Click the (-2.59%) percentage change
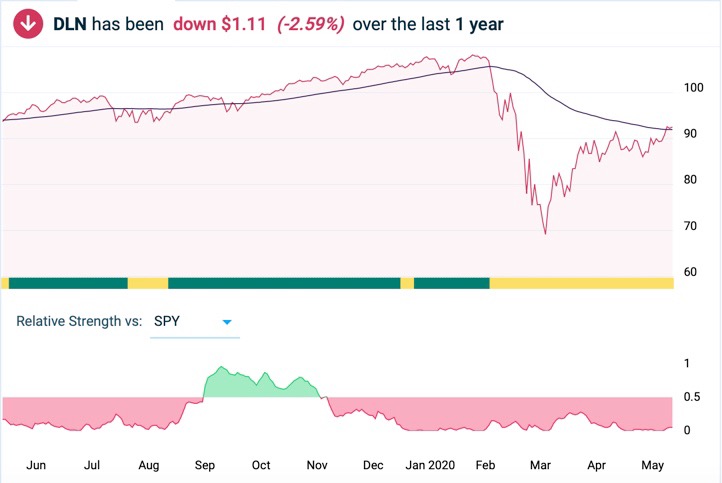The image size is (722, 483). click(x=311, y=23)
